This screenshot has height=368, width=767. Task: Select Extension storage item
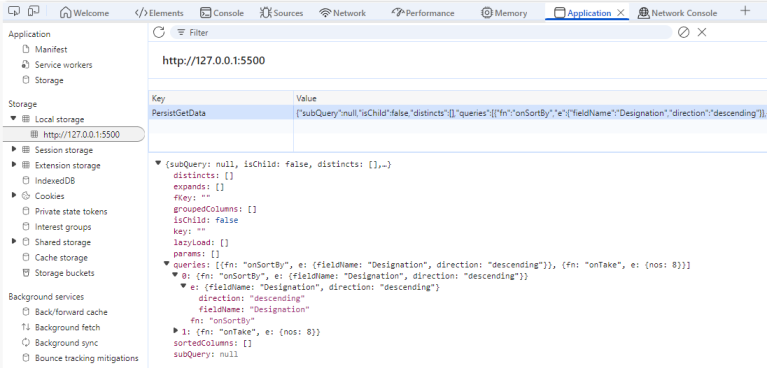(x=68, y=165)
